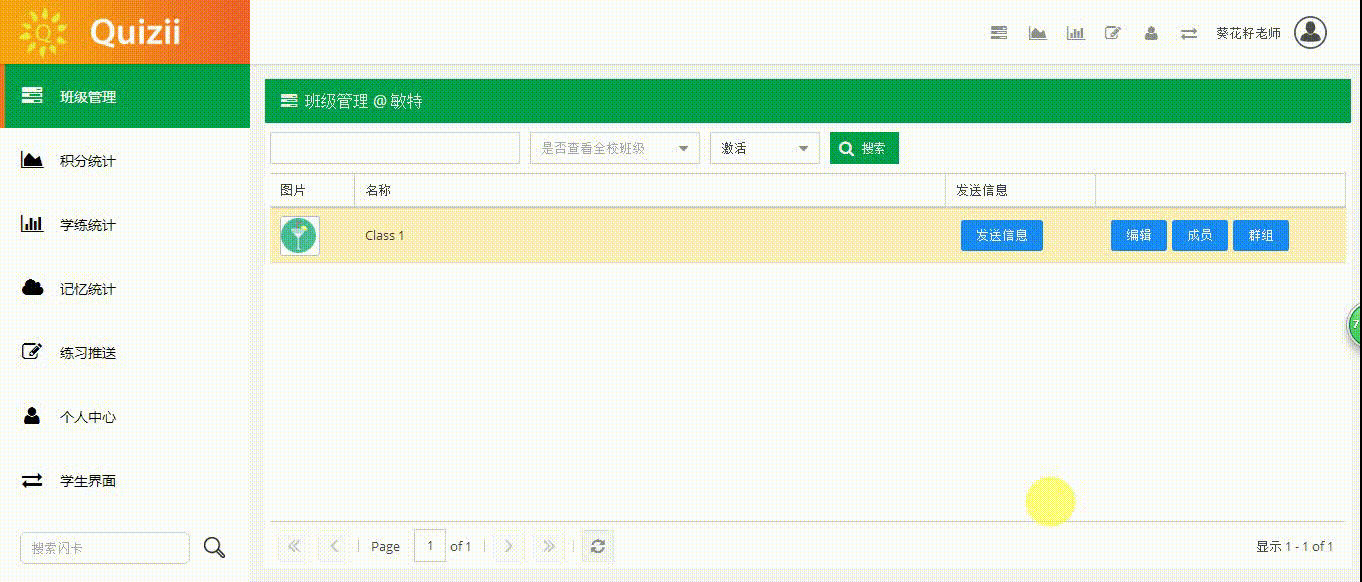Click the magnifier icon beside flashcard search

coord(214,547)
